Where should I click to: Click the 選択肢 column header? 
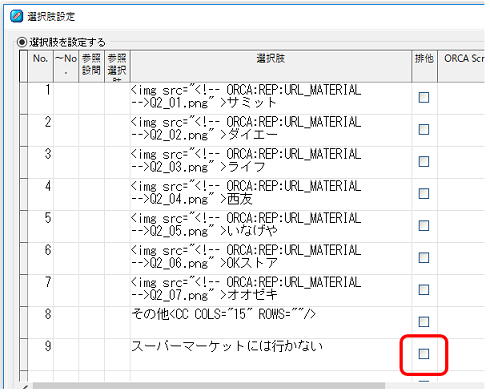271,66
